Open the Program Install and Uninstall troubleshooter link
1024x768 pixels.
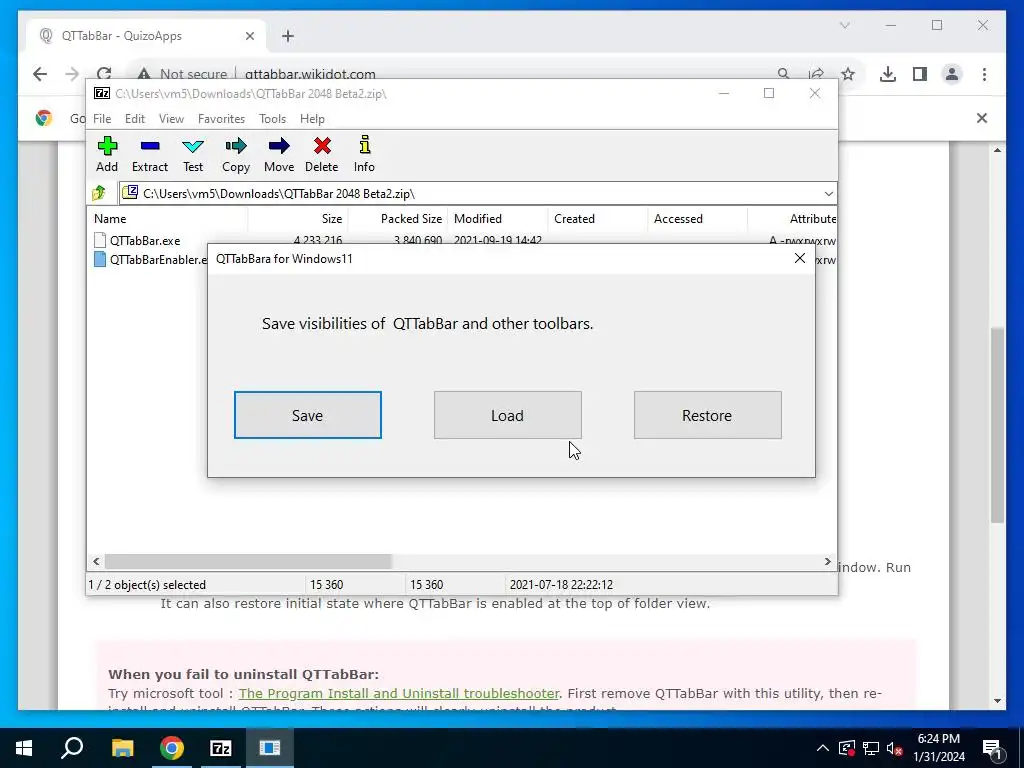pyautogui.click(x=399, y=694)
